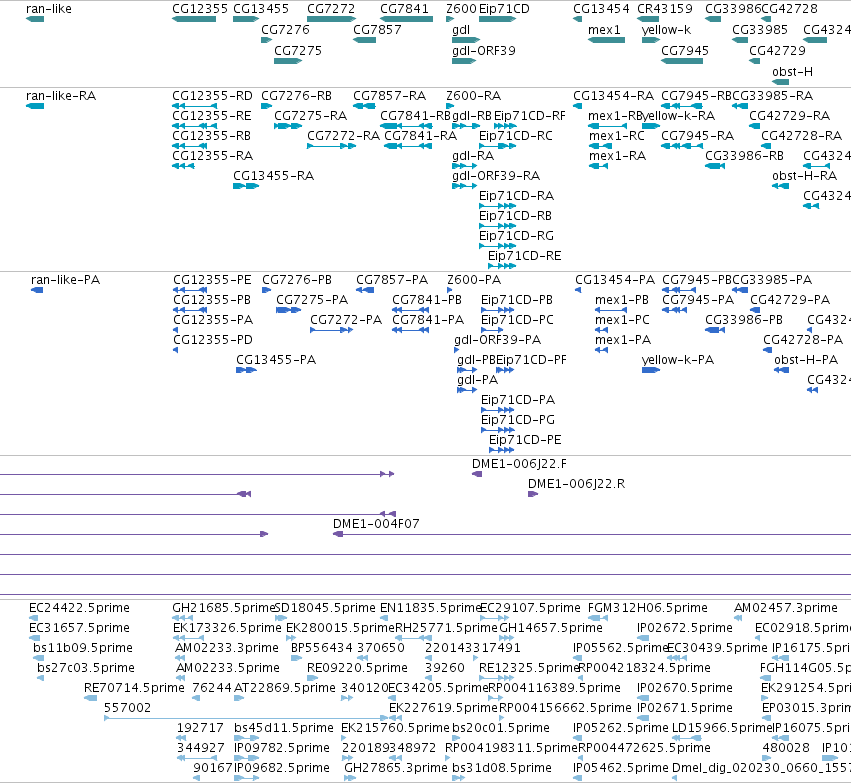Image resolution: width=851 pixels, height=783 pixels.
Task: Open the DME1-006J22.R clone label
Action: [x=576, y=484]
